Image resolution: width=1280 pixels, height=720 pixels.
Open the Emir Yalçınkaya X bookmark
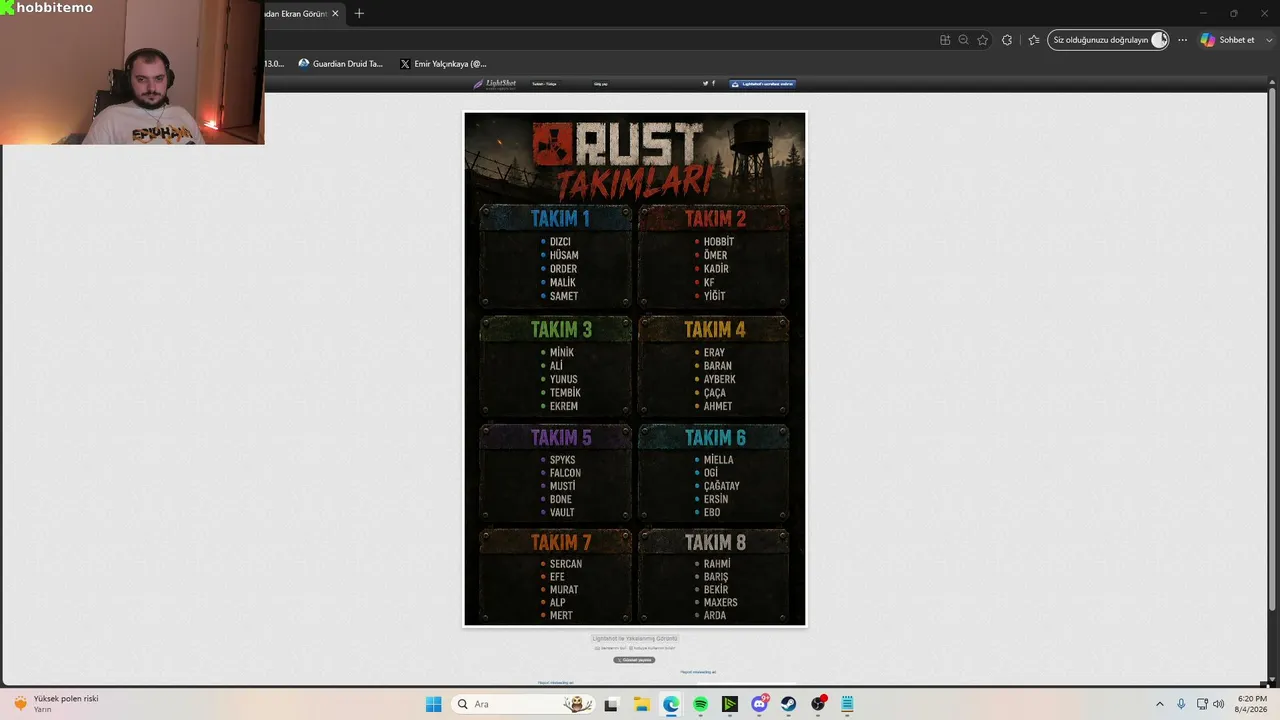[x=443, y=63]
